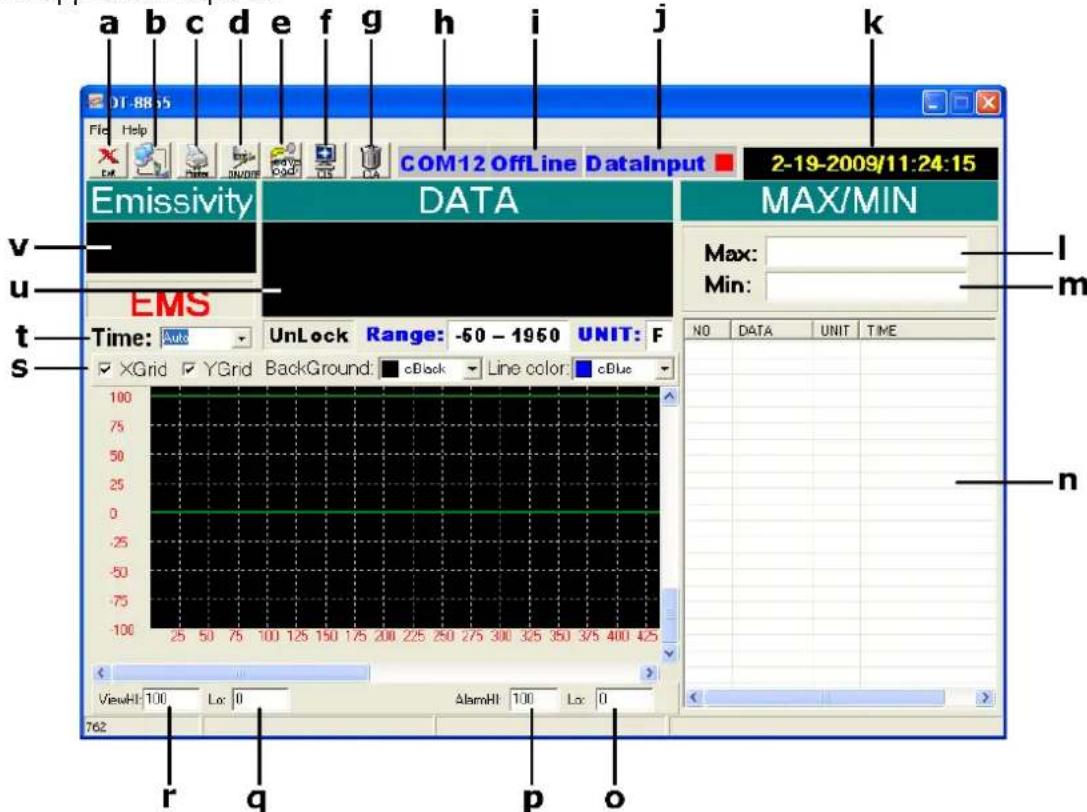The height and width of the screenshot is (812, 1087).
Task: Click the COM12 status label
Action: [442, 164]
